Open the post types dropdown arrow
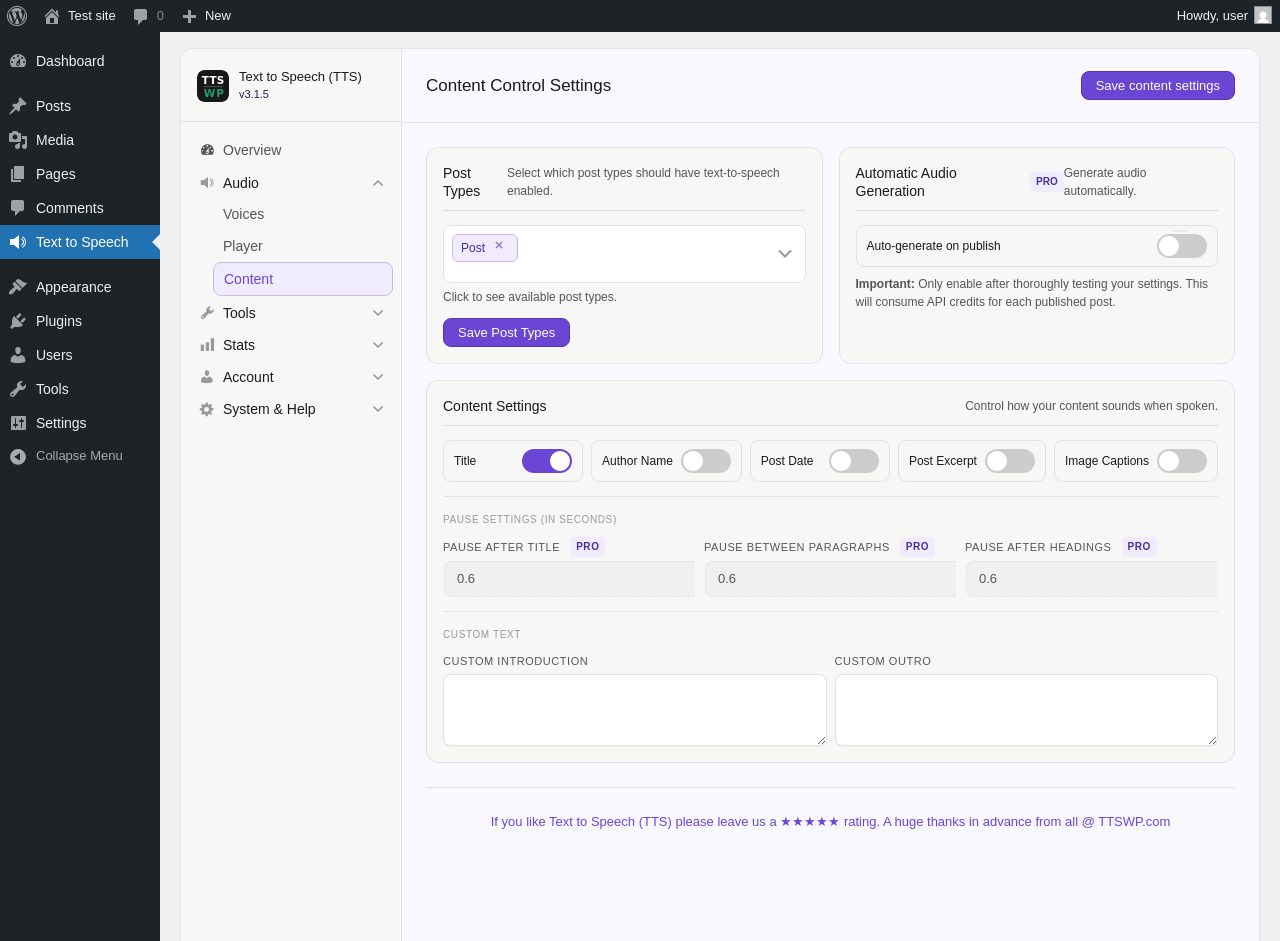 (785, 254)
